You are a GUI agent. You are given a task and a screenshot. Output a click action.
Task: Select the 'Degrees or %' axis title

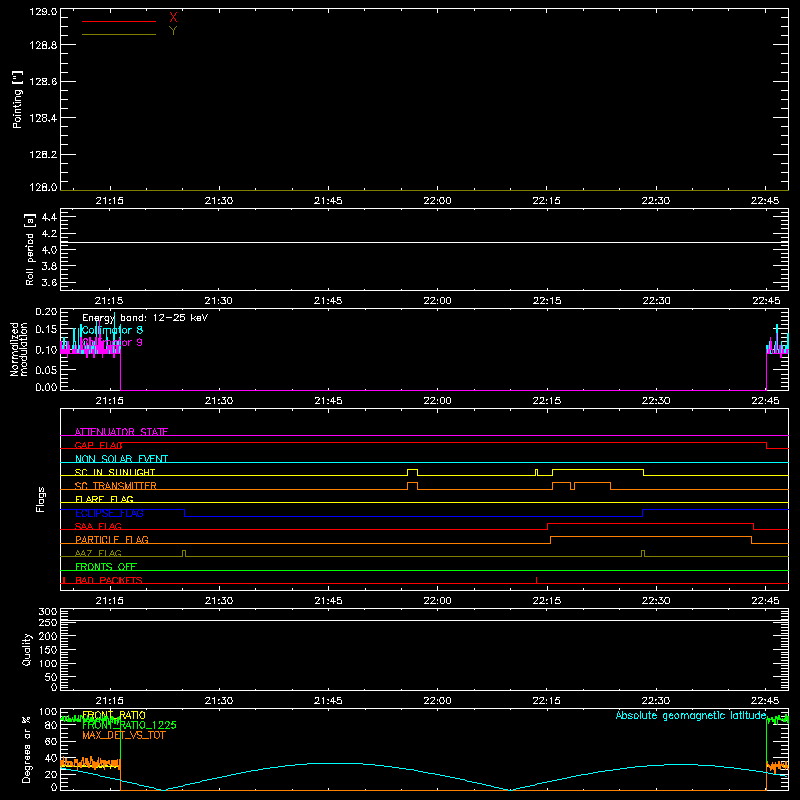click(27, 749)
